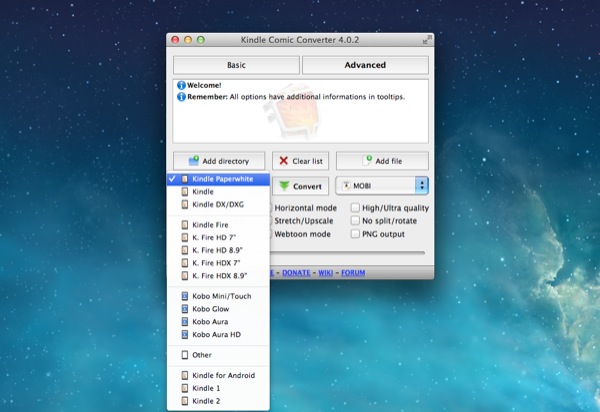Close the Kindle Comic Converter window
The height and width of the screenshot is (412, 600).
click(x=175, y=40)
